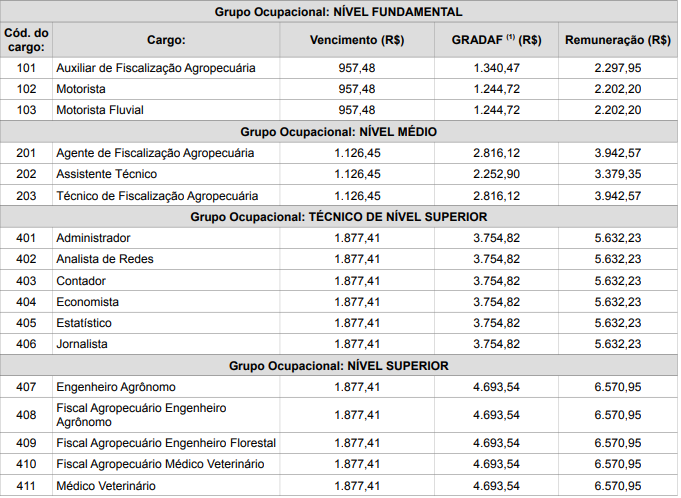Click the 'Grupo Ocupacional: NÍVEL SUPERIOR' header

[x=339, y=365]
